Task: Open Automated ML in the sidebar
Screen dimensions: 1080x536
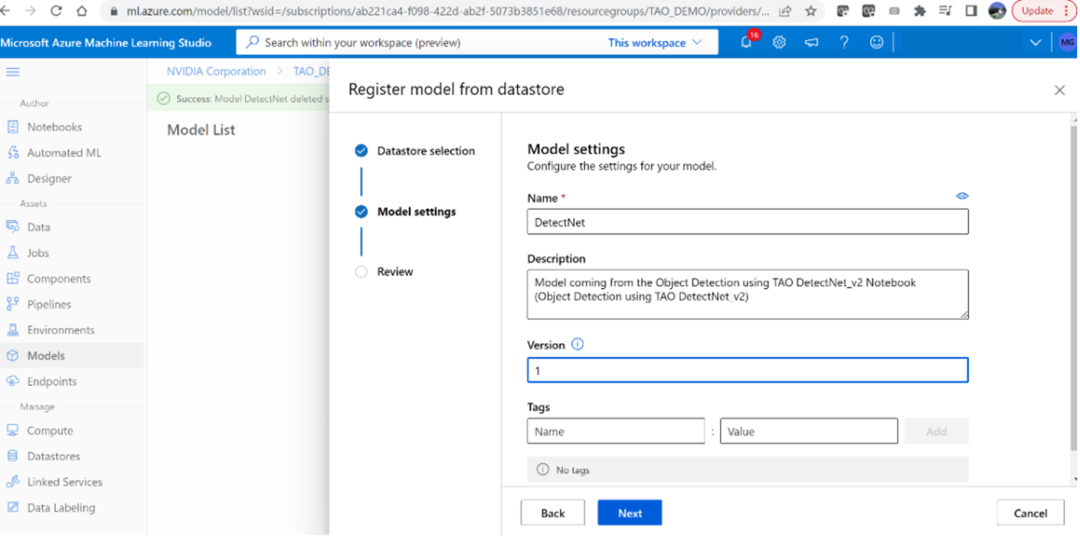Action: click(x=64, y=153)
